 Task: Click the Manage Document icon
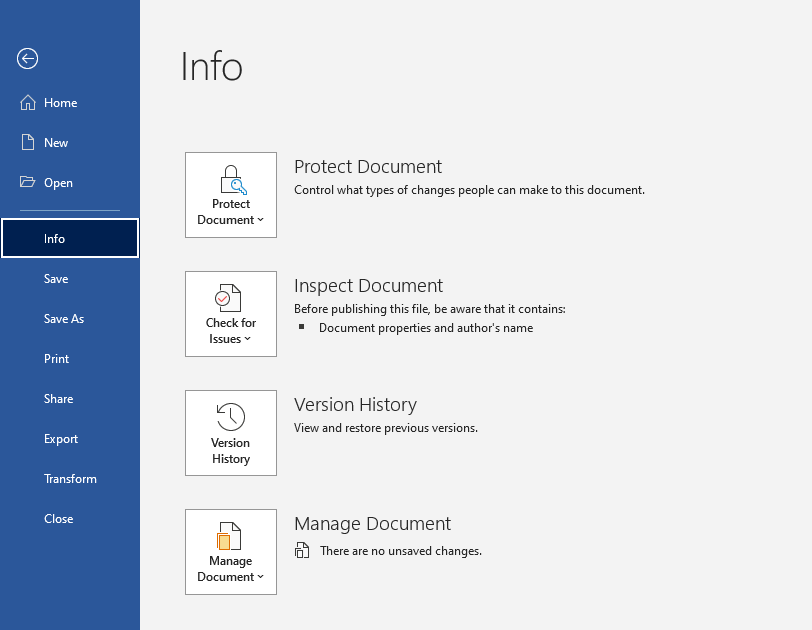point(230,537)
